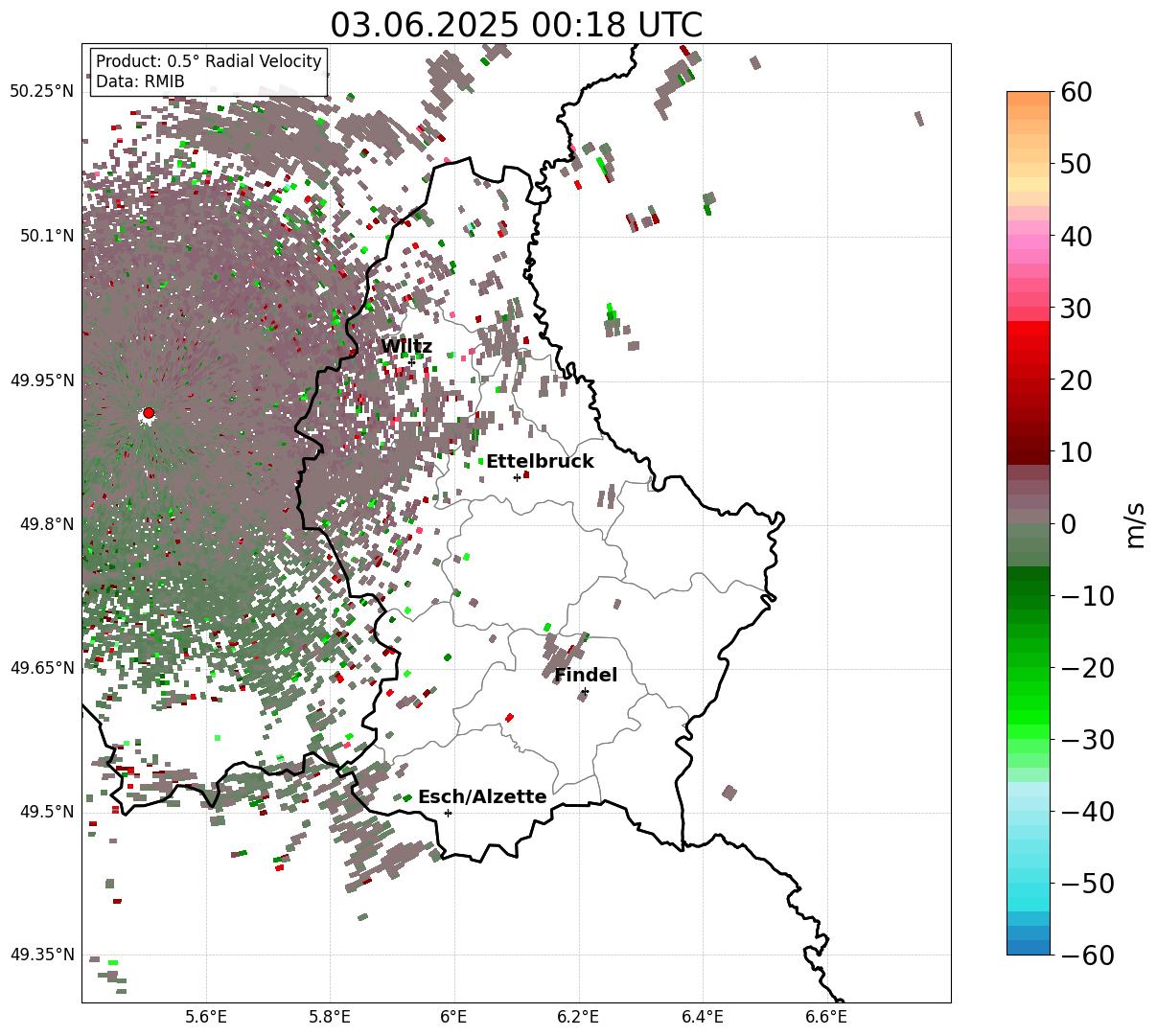The image size is (1157, 1036).
Task: Click the 49.8°N latitude tick label
Action: click(x=46, y=524)
